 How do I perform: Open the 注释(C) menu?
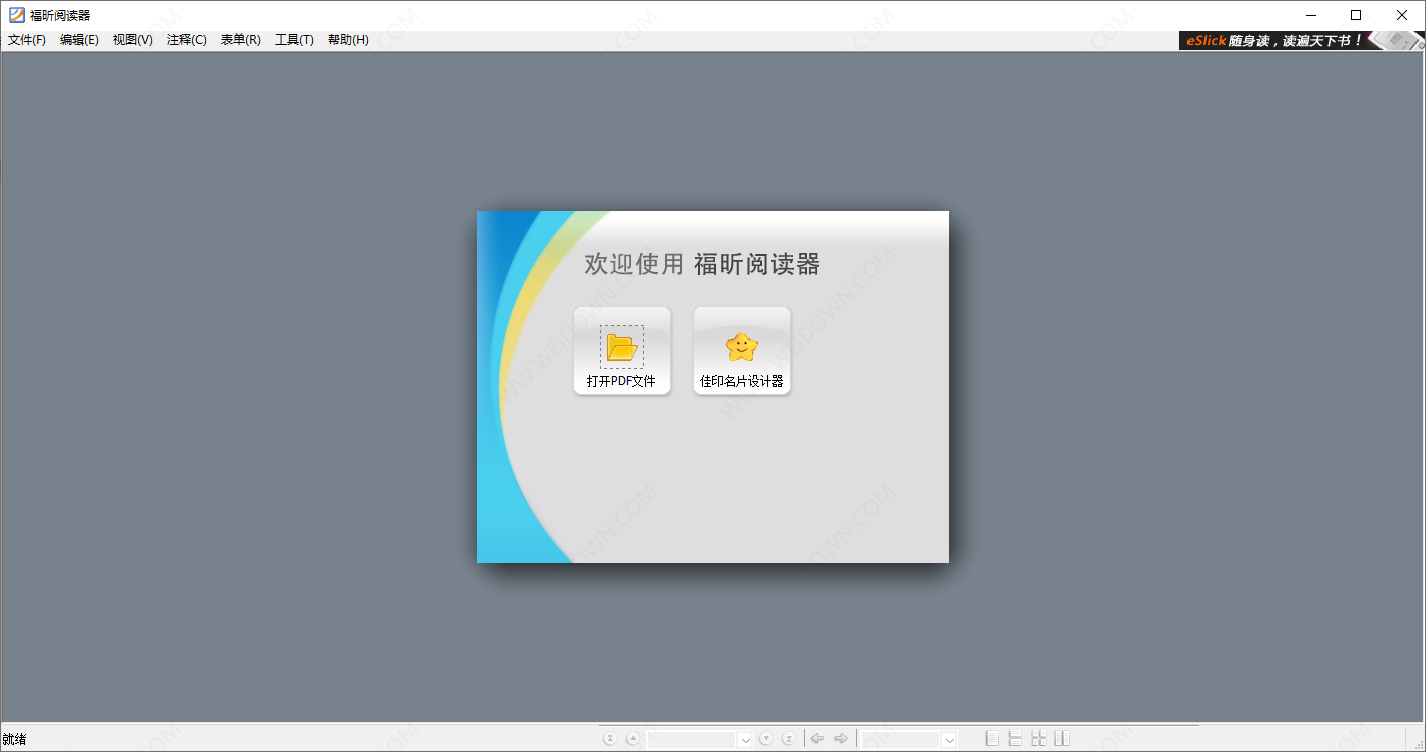187,40
